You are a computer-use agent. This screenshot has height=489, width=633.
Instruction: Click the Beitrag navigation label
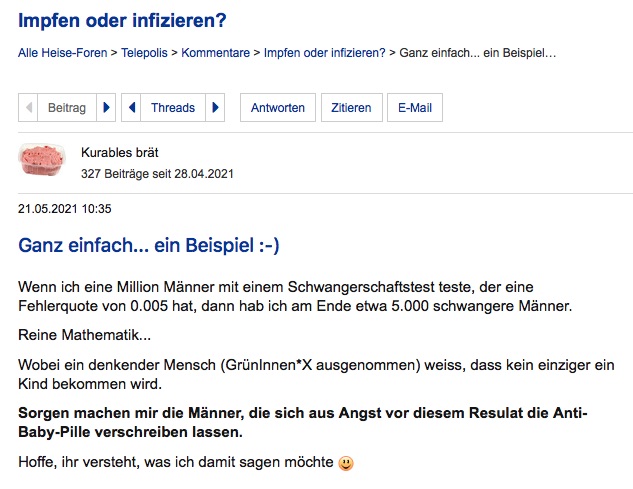67,108
